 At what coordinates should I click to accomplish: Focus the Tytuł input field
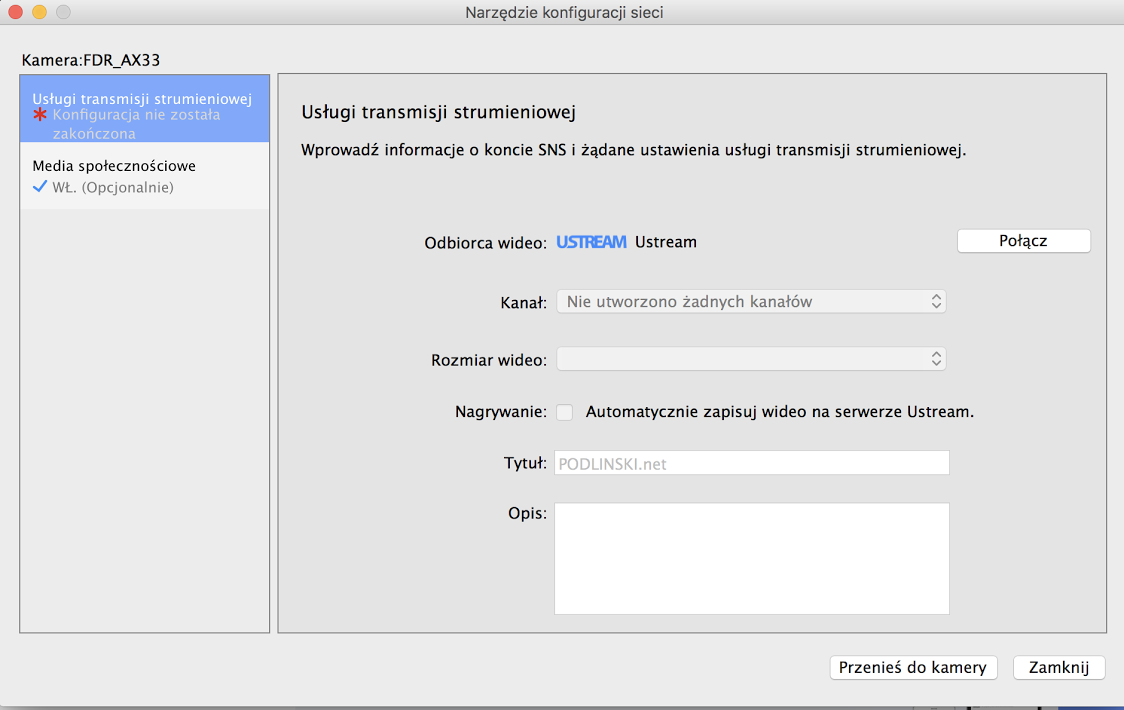pyautogui.click(x=751, y=463)
